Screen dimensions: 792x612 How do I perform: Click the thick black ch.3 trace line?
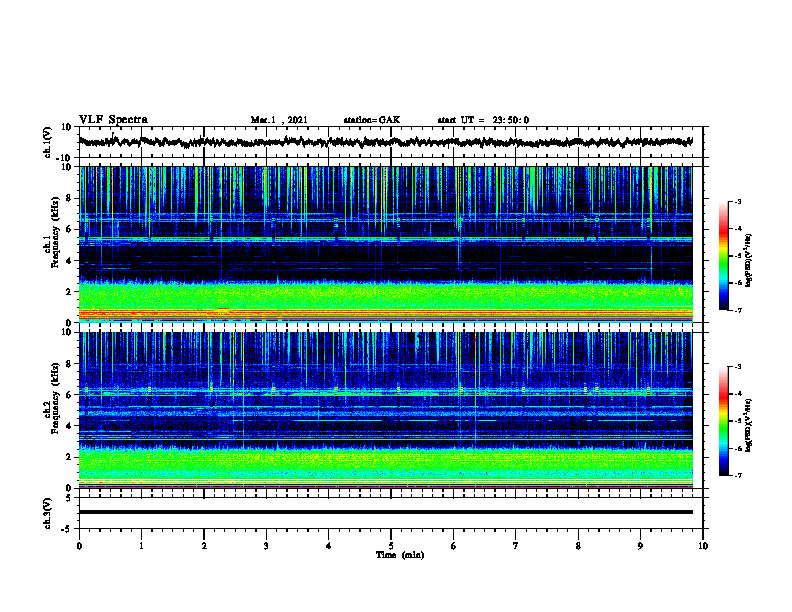[385, 512]
